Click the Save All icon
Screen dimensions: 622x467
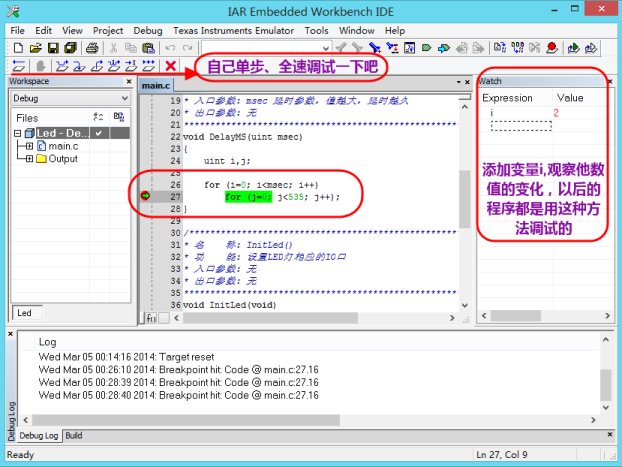point(71,48)
